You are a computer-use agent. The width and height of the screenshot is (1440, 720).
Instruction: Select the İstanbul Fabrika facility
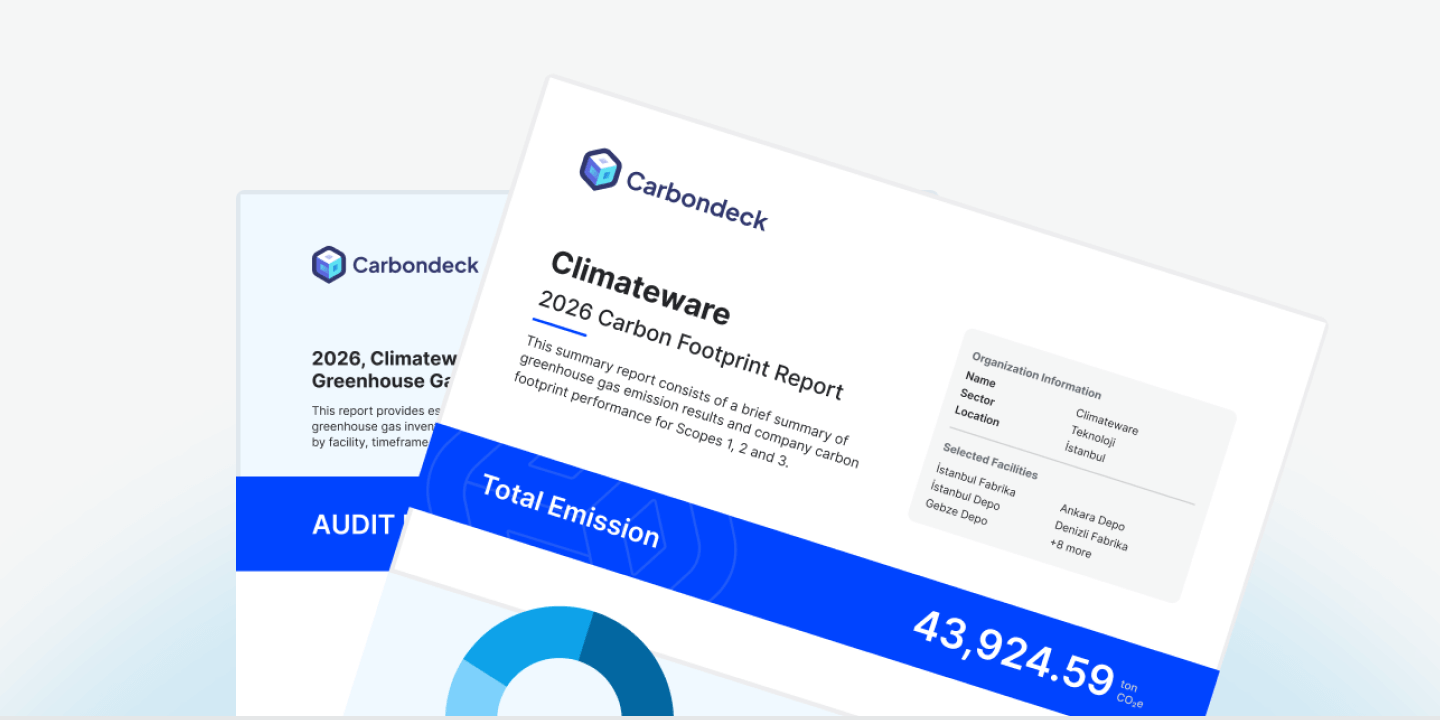tap(975, 480)
